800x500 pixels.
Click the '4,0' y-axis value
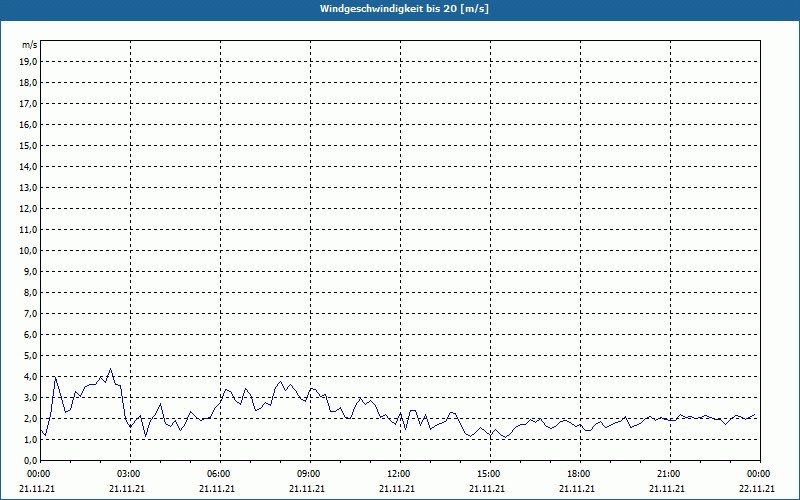[x=30, y=377]
